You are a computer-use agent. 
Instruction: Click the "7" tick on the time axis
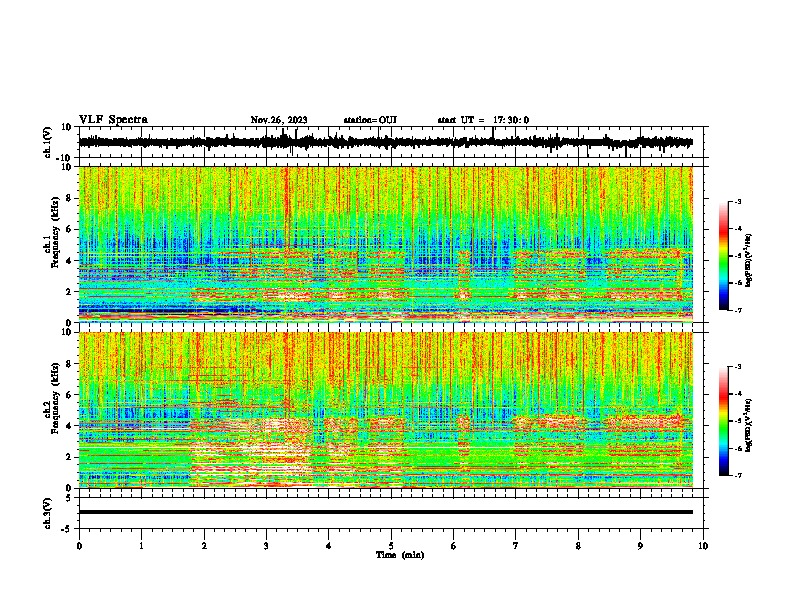coord(516,546)
